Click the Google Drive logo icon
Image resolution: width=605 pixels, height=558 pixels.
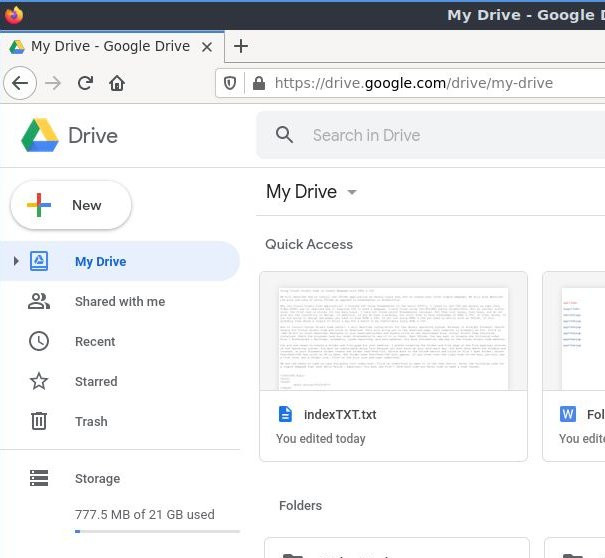(40, 135)
